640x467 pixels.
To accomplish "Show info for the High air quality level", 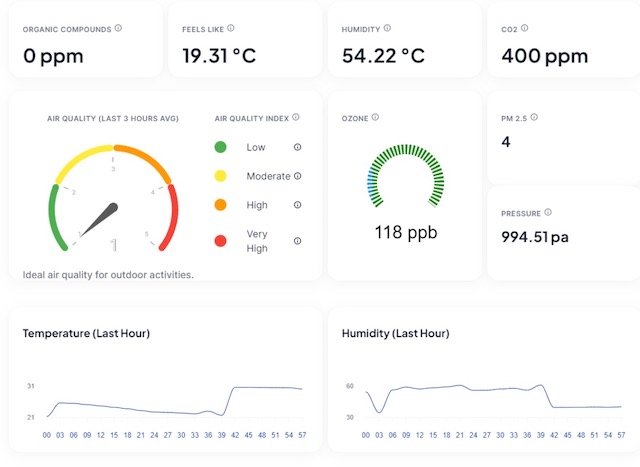I will tap(297, 205).
